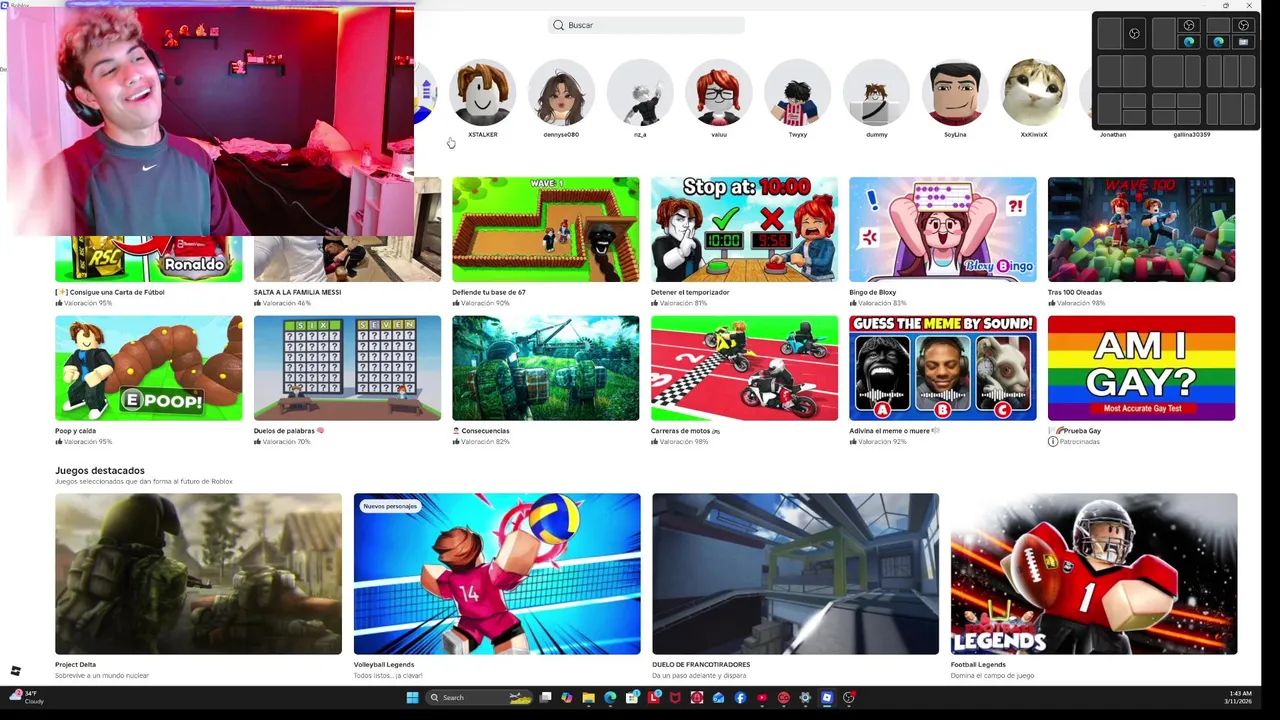Open Duelos de palabras game thumbnail

[x=347, y=368]
